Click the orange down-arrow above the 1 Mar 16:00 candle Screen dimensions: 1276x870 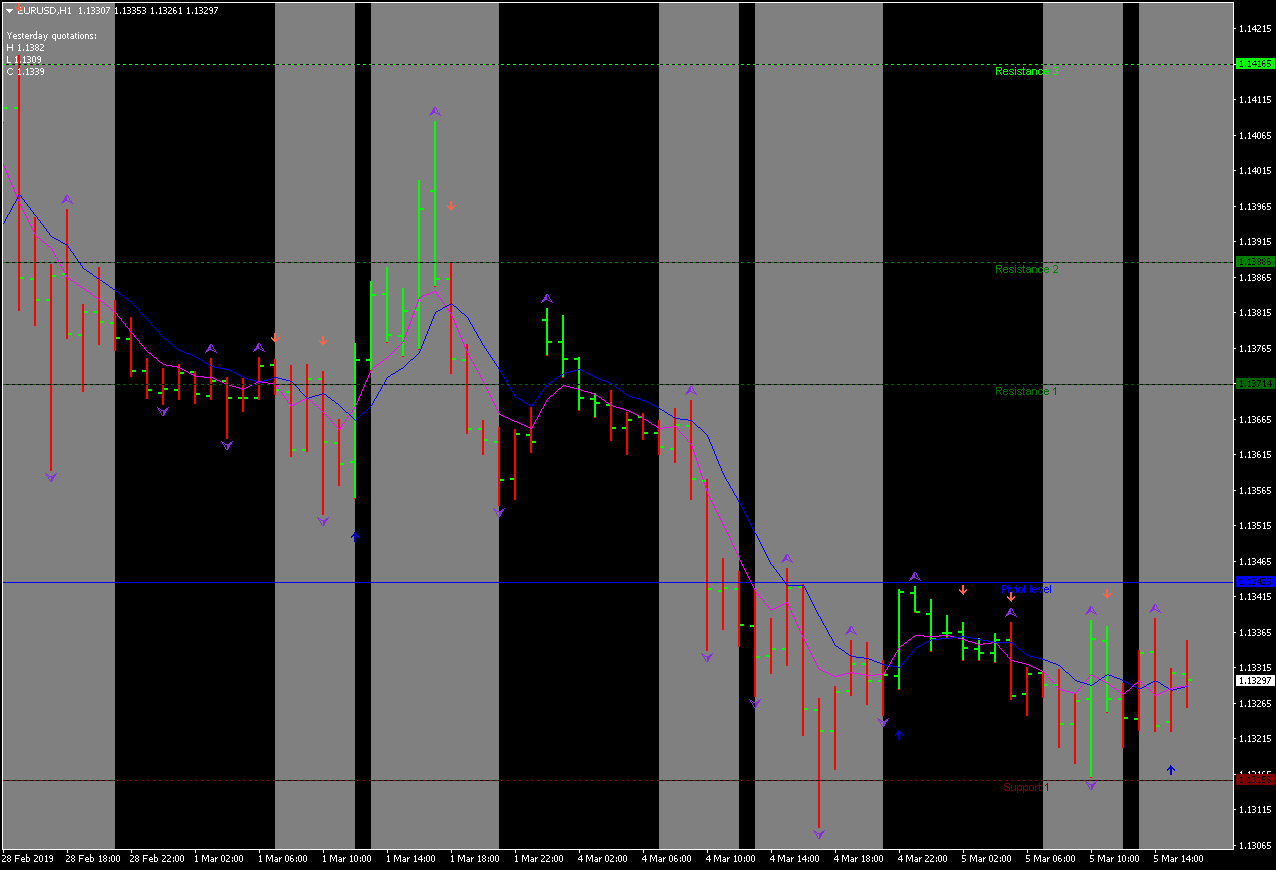[x=451, y=207]
